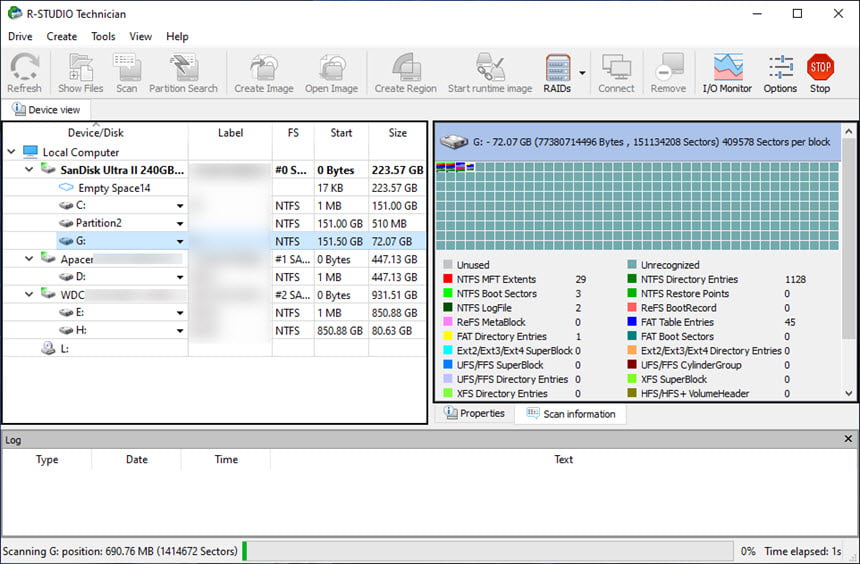
Task: Click the FS column header
Action: point(293,132)
